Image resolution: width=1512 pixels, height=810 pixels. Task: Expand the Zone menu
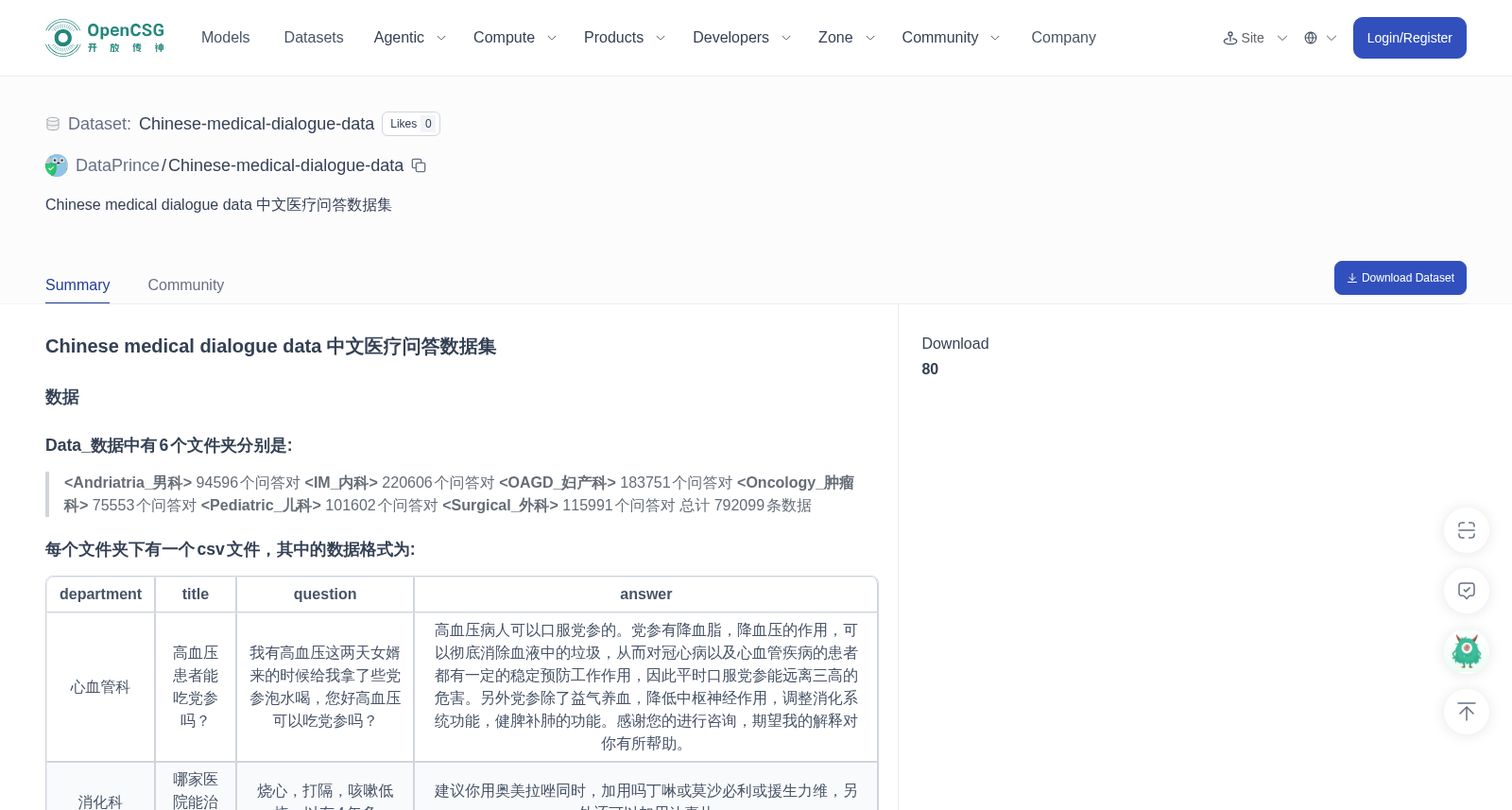[847, 38]
